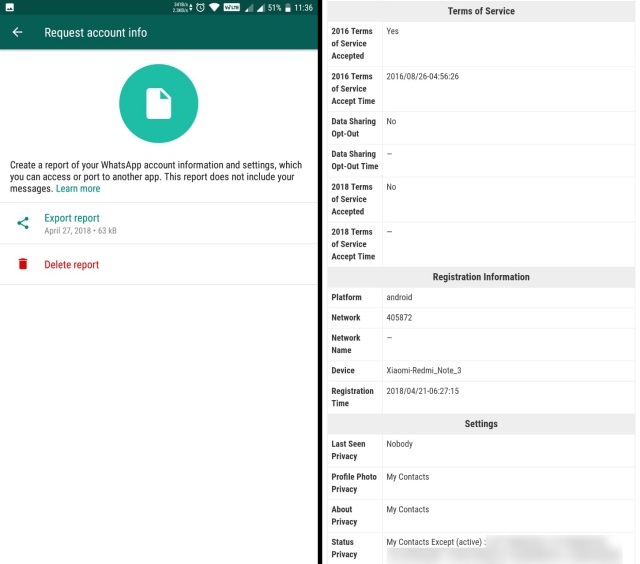The width and height of the screenshot is (640, 564).
Task: Click the Terms of Service section header
Action: (481, 11)
